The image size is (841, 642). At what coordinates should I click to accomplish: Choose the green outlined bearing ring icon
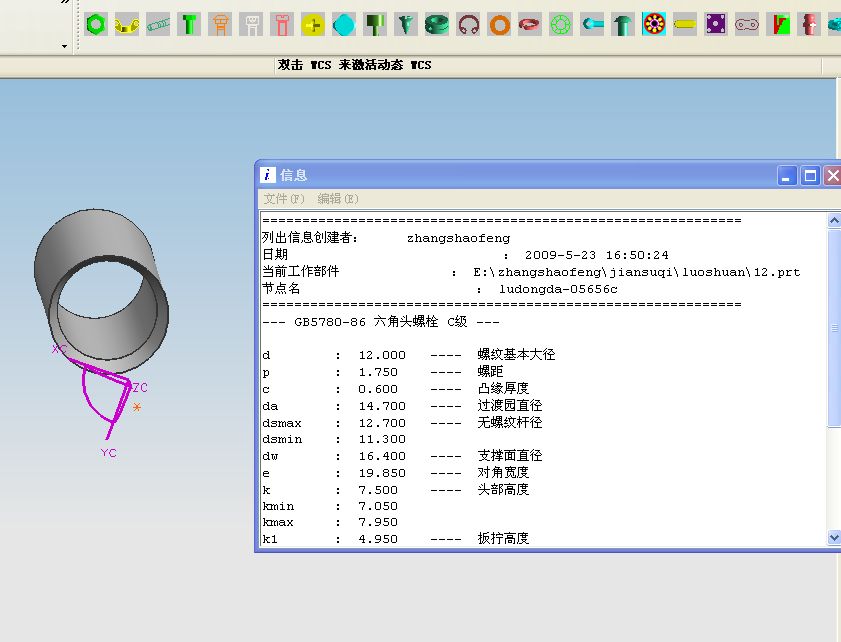coord(561,25)
